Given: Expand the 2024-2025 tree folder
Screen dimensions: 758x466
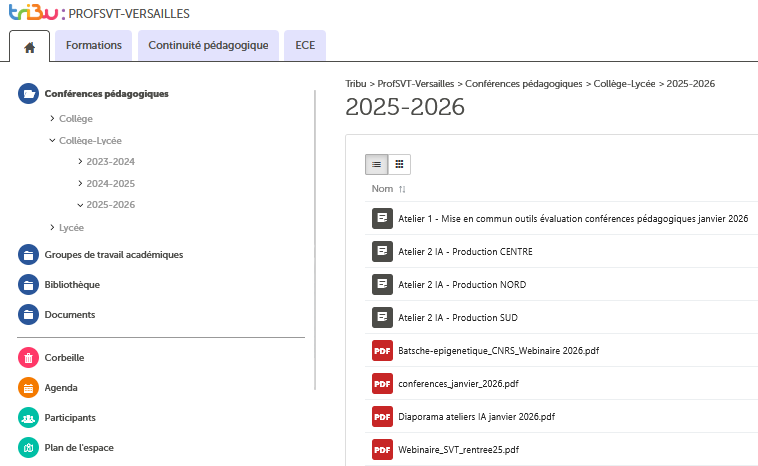Looking at the screenshot, I should pyautogui.click(x=80, y=183).
